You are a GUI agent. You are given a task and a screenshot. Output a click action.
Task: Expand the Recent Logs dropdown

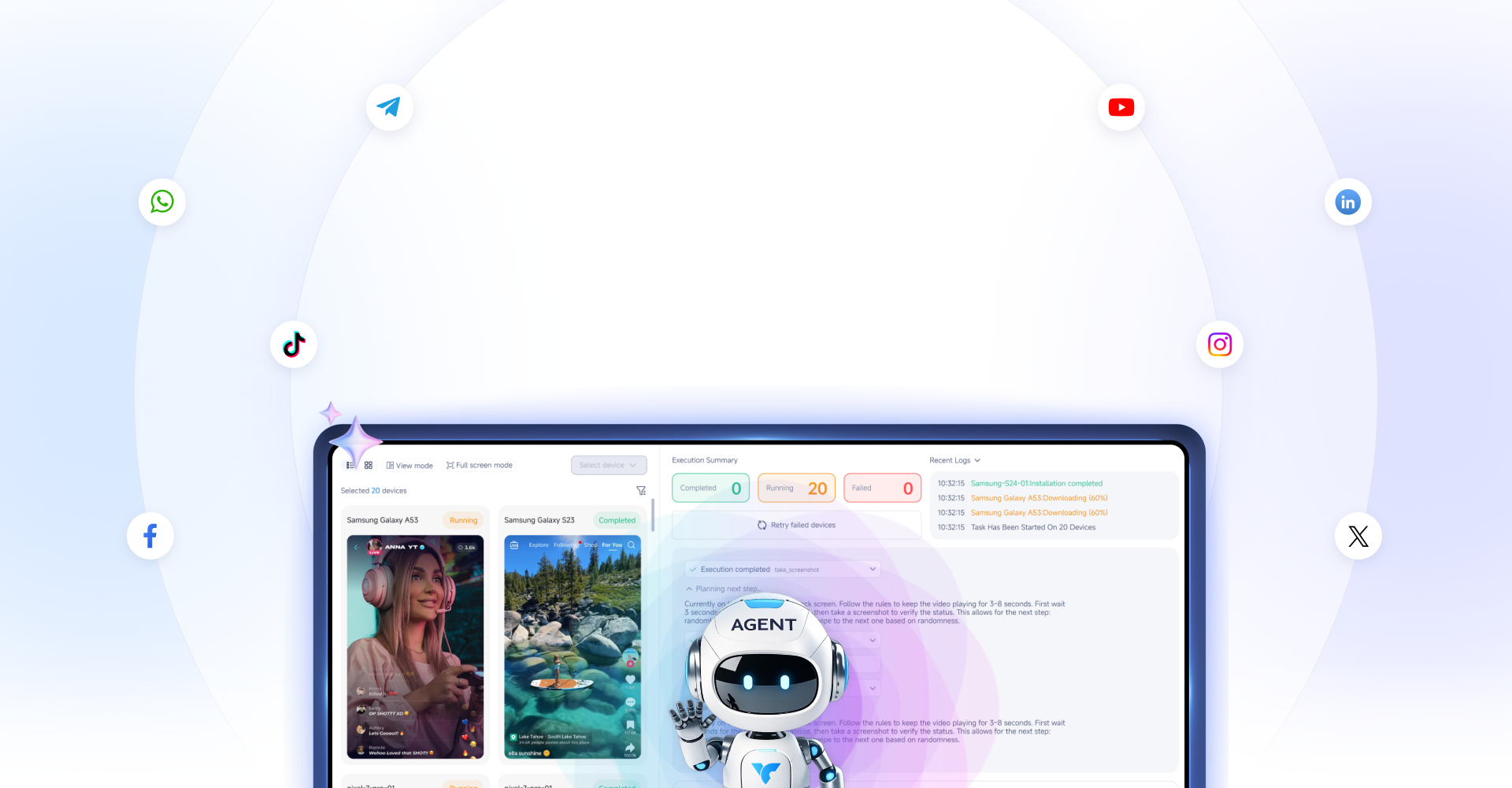click(954, 460)
